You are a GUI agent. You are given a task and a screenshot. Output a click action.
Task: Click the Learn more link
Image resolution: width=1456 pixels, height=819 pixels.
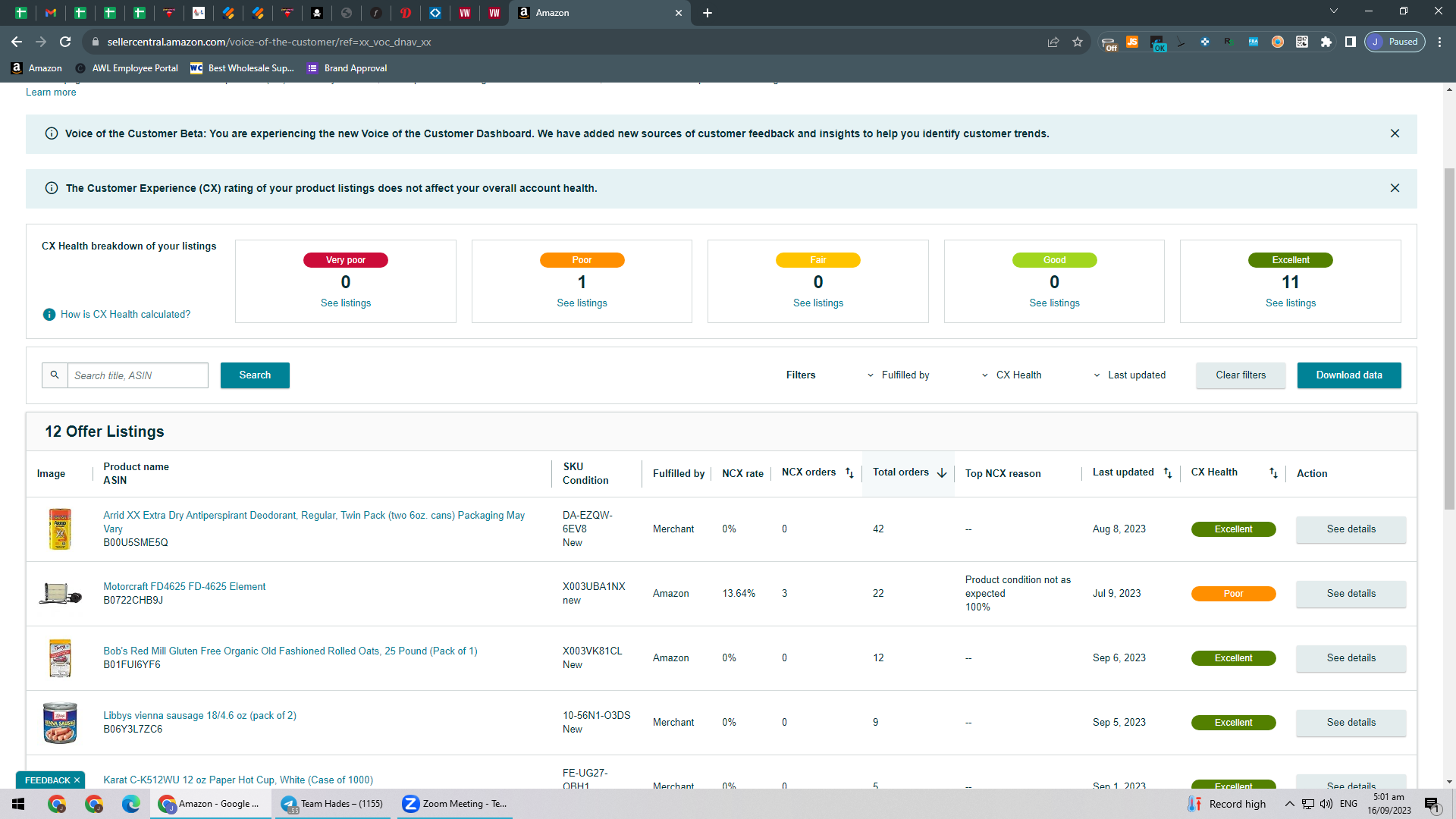coord(51,92)
